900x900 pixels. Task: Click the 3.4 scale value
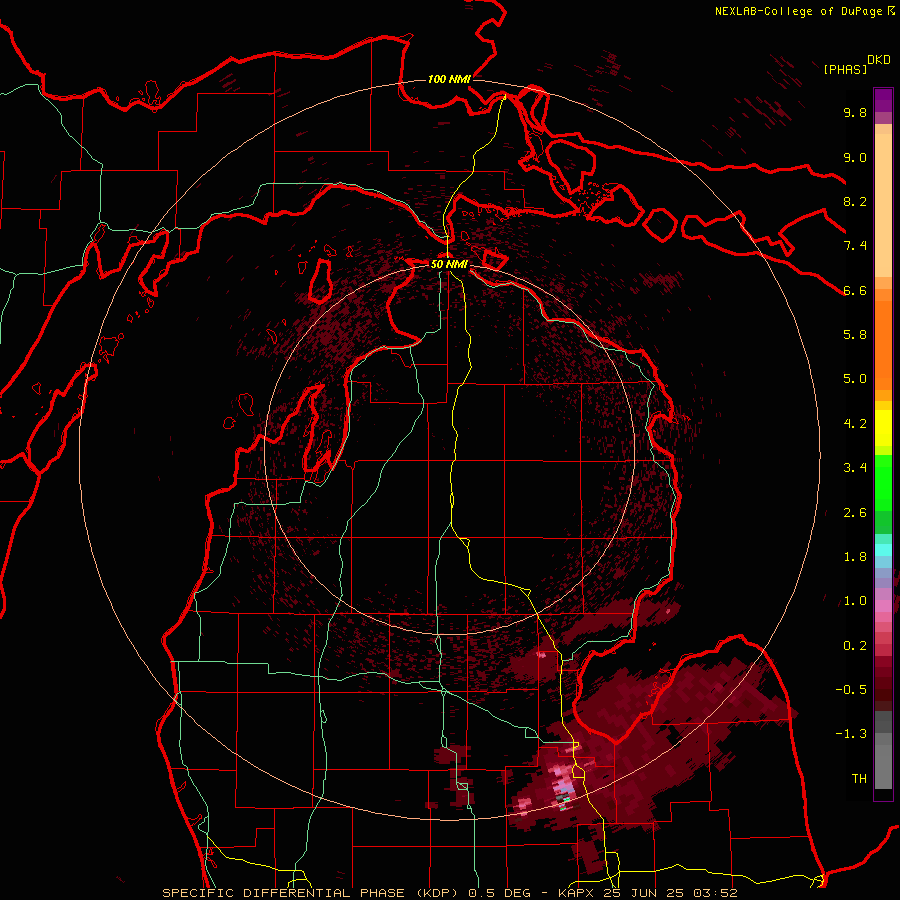[855, 468]
